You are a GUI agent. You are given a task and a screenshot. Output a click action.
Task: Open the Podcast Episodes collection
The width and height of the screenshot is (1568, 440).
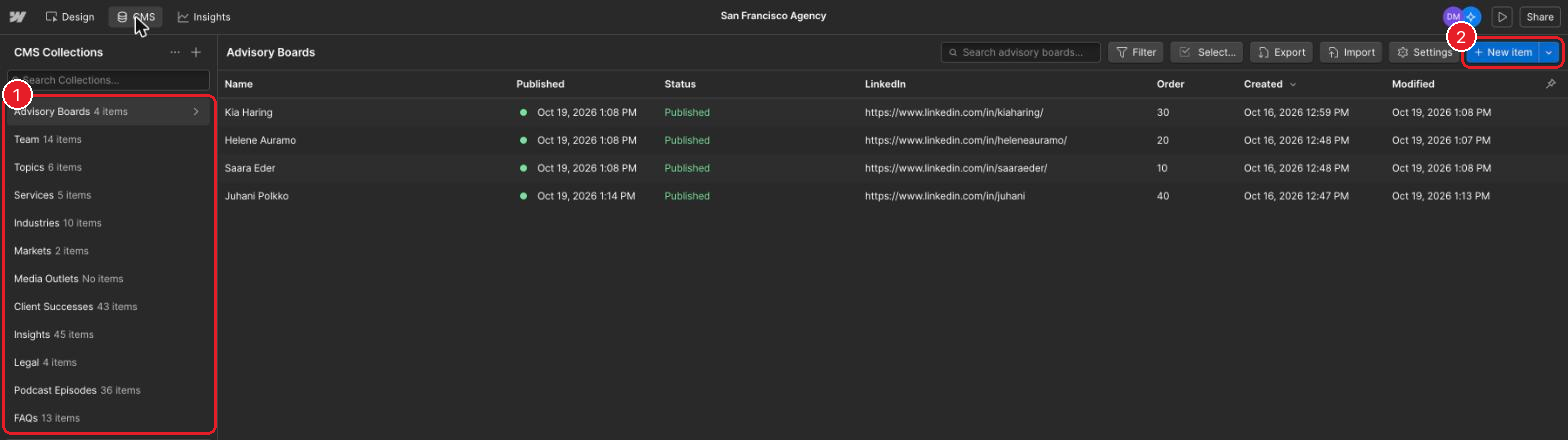tap(109, 390)
